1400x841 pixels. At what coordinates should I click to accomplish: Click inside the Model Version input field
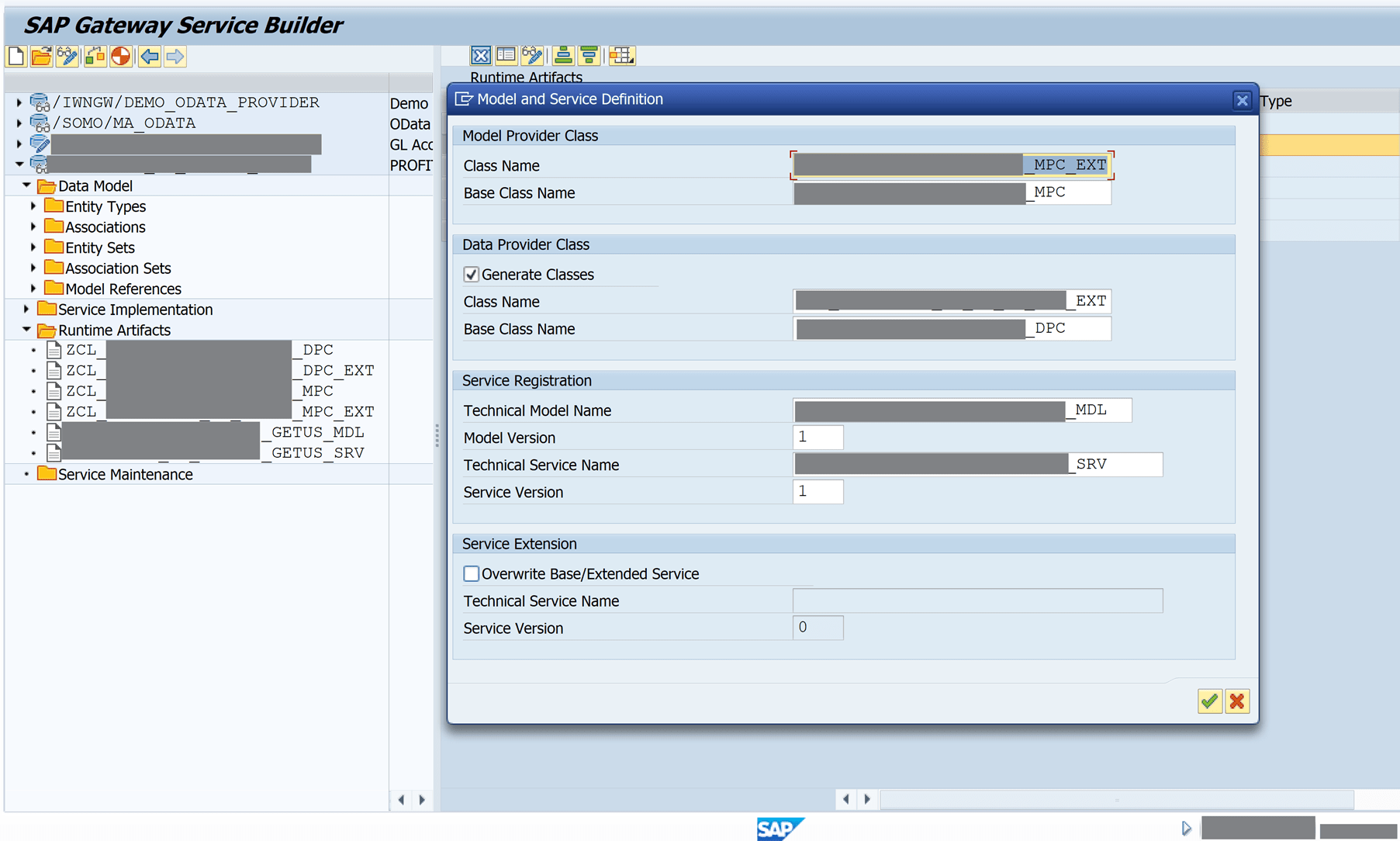[x=818, y=437]
